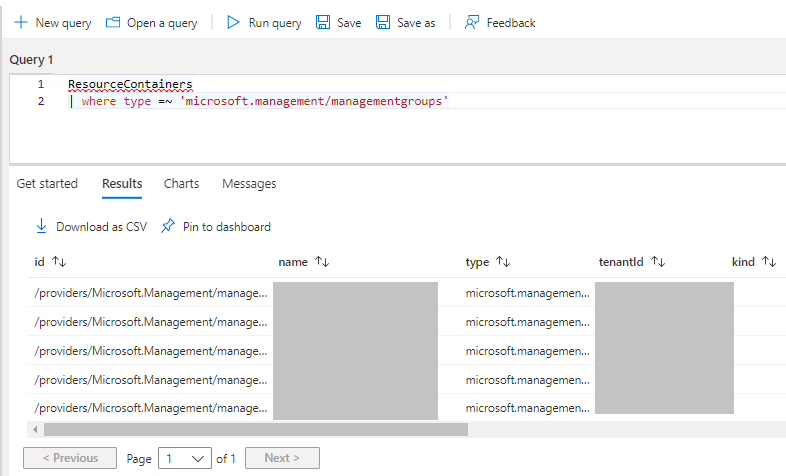The image size is (786, 476).
Task: Switch to the Charts tab
Action: coord(181,184)
